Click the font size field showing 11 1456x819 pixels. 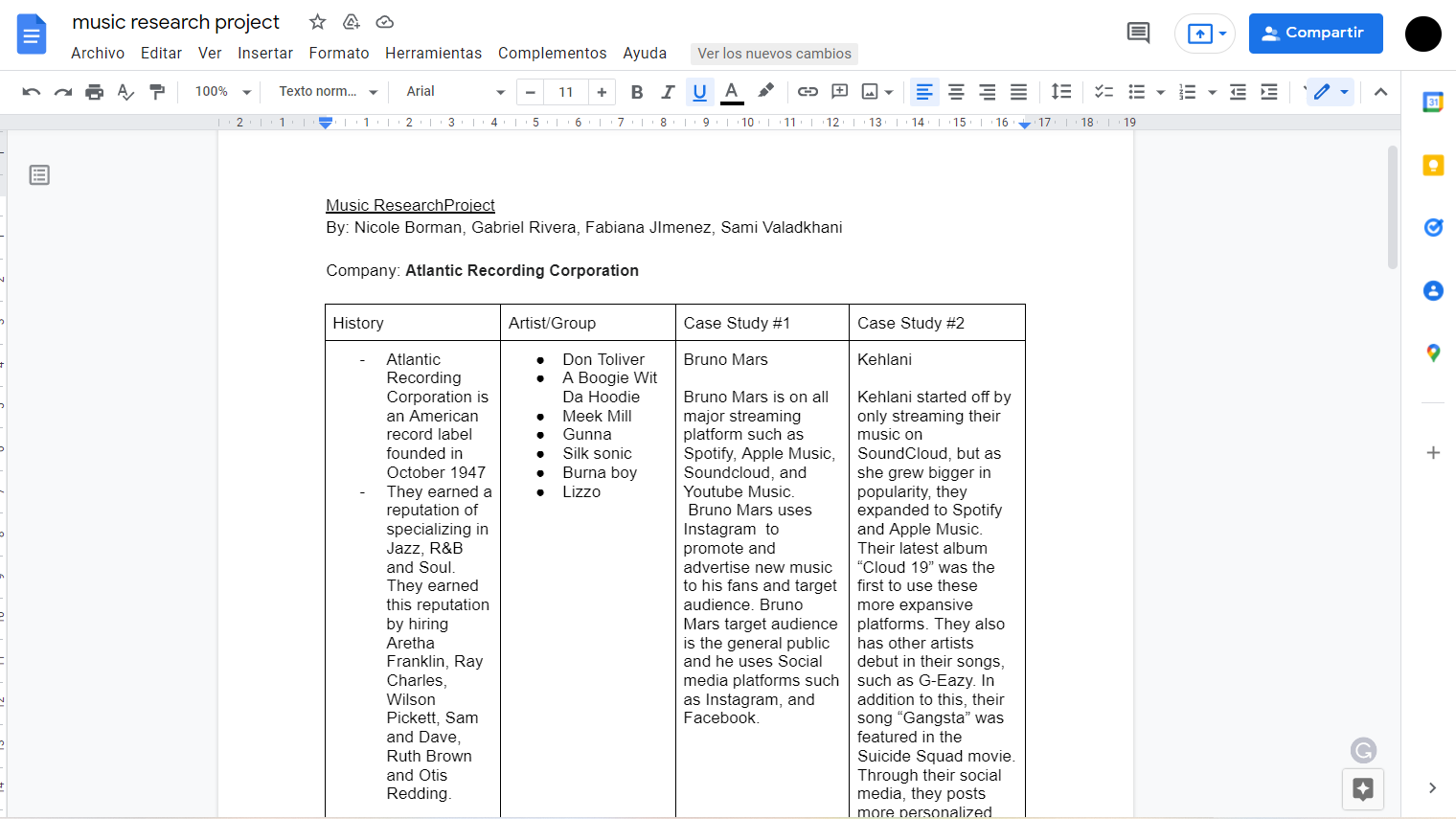click(566, 92)
